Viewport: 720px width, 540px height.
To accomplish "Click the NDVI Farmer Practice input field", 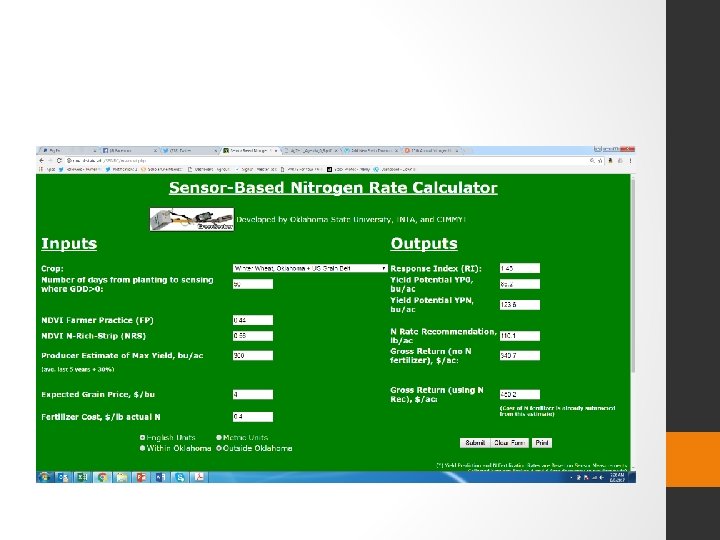I will coord(253,321).
